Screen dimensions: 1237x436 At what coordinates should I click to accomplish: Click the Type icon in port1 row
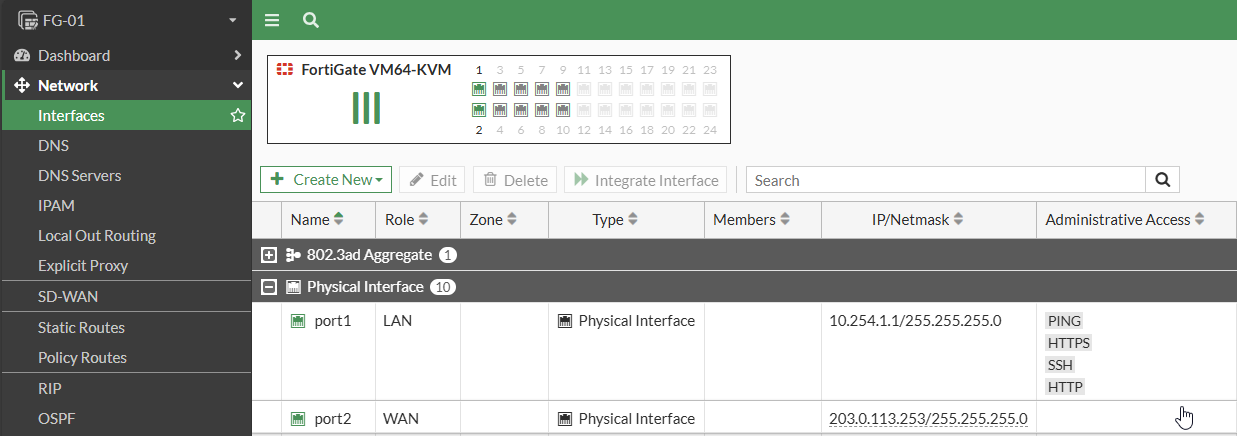point(565,321)
